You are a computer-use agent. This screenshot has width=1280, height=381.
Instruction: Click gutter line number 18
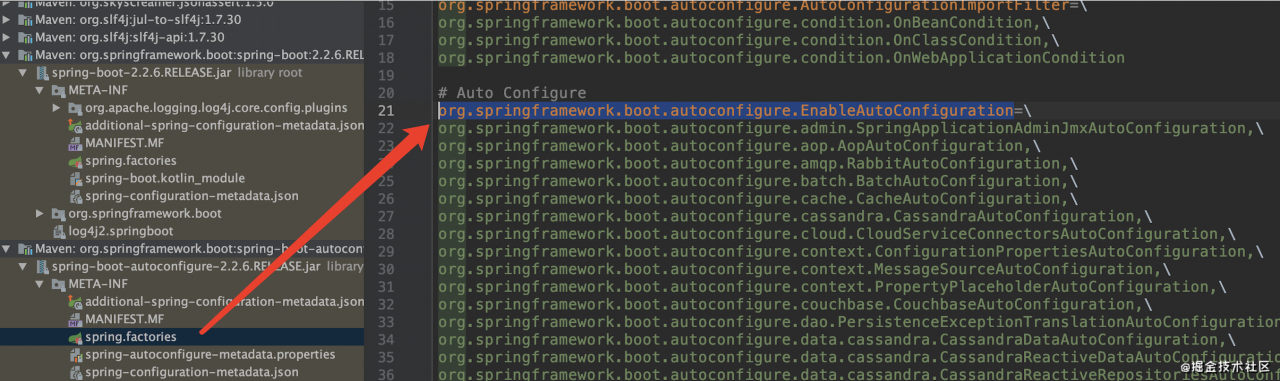387,58
